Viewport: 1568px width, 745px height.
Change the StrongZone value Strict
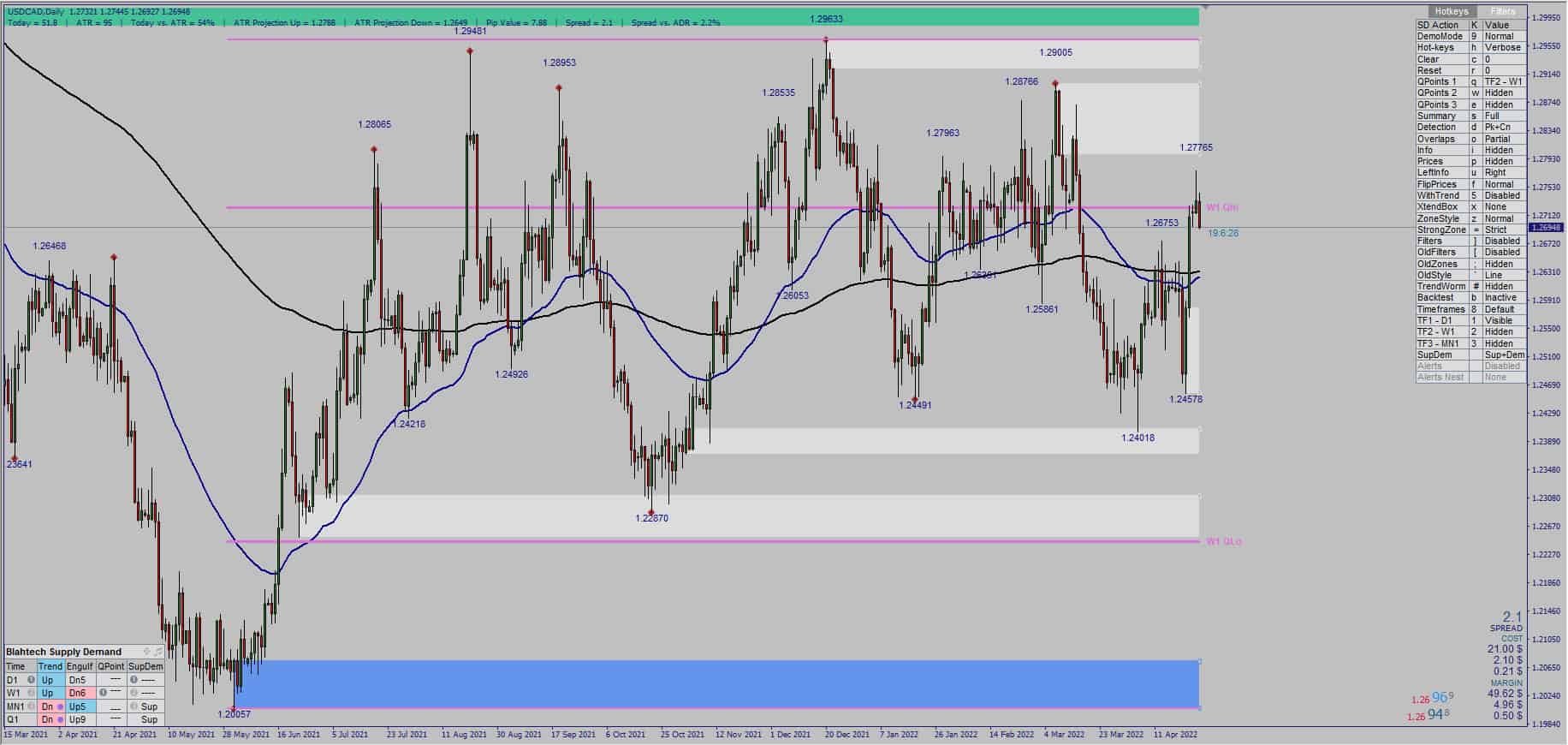click(x=1504, y=229)
